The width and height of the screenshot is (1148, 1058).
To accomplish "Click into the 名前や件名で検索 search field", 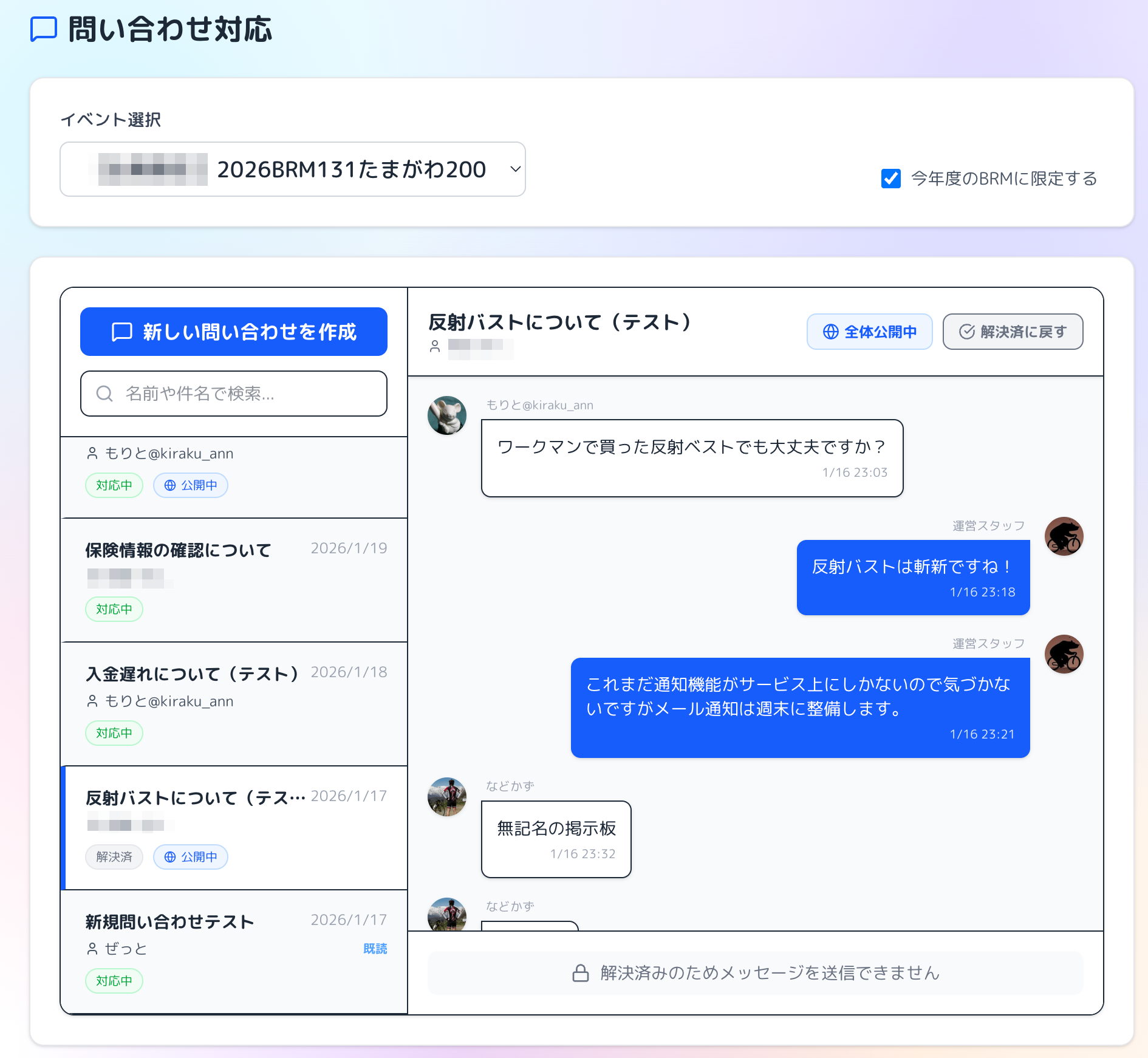I will (x=243, y=394).
